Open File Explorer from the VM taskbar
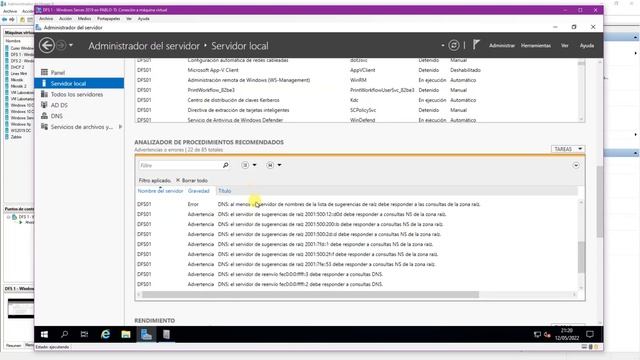The image size is (640, 360). [x=126, y=334]
